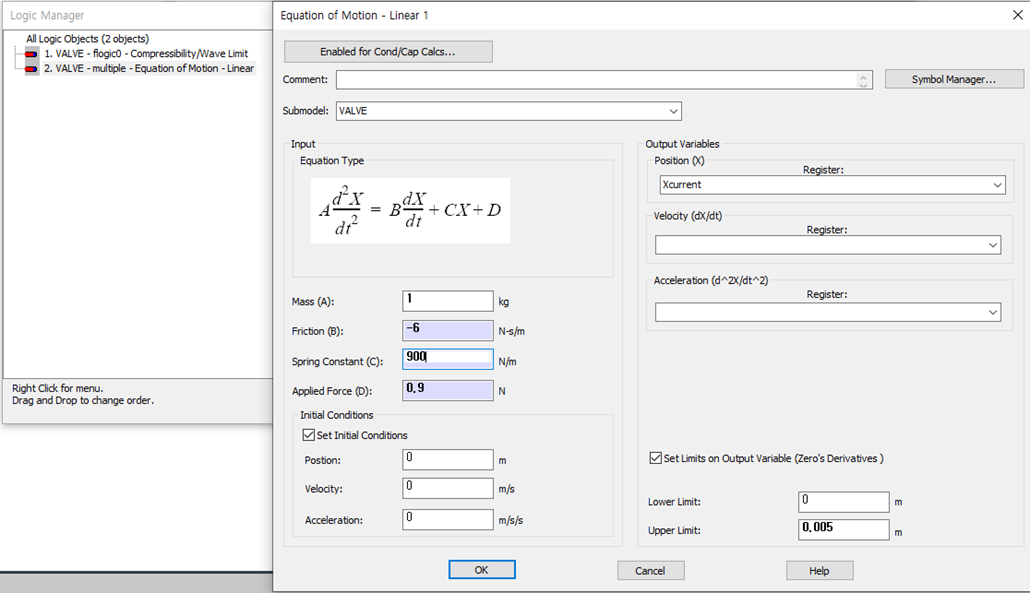
Task: Open the Position (X) Register dropdown
Action: point(997,185)
